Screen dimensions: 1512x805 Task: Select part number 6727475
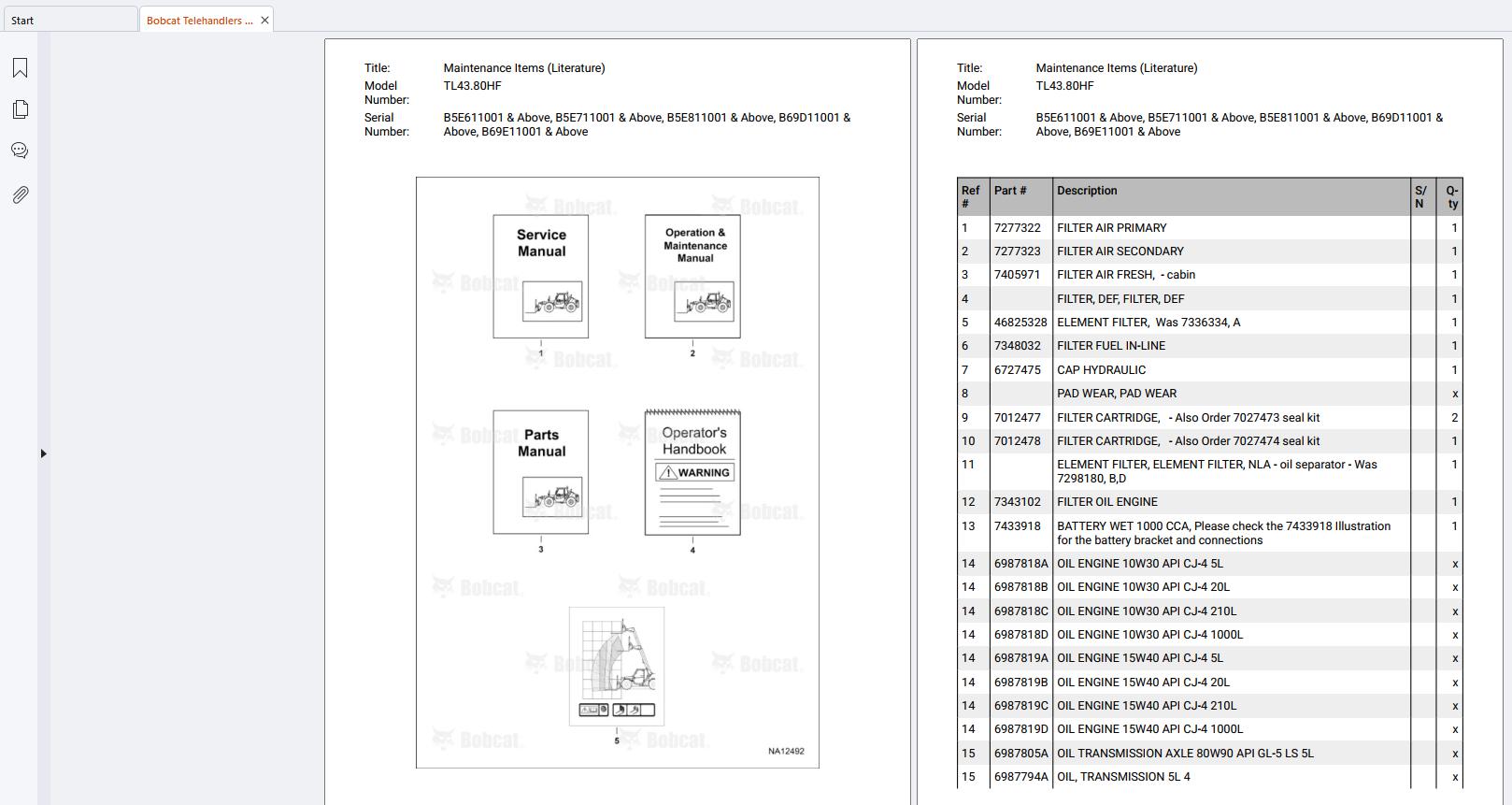(x=1018, y=370)
